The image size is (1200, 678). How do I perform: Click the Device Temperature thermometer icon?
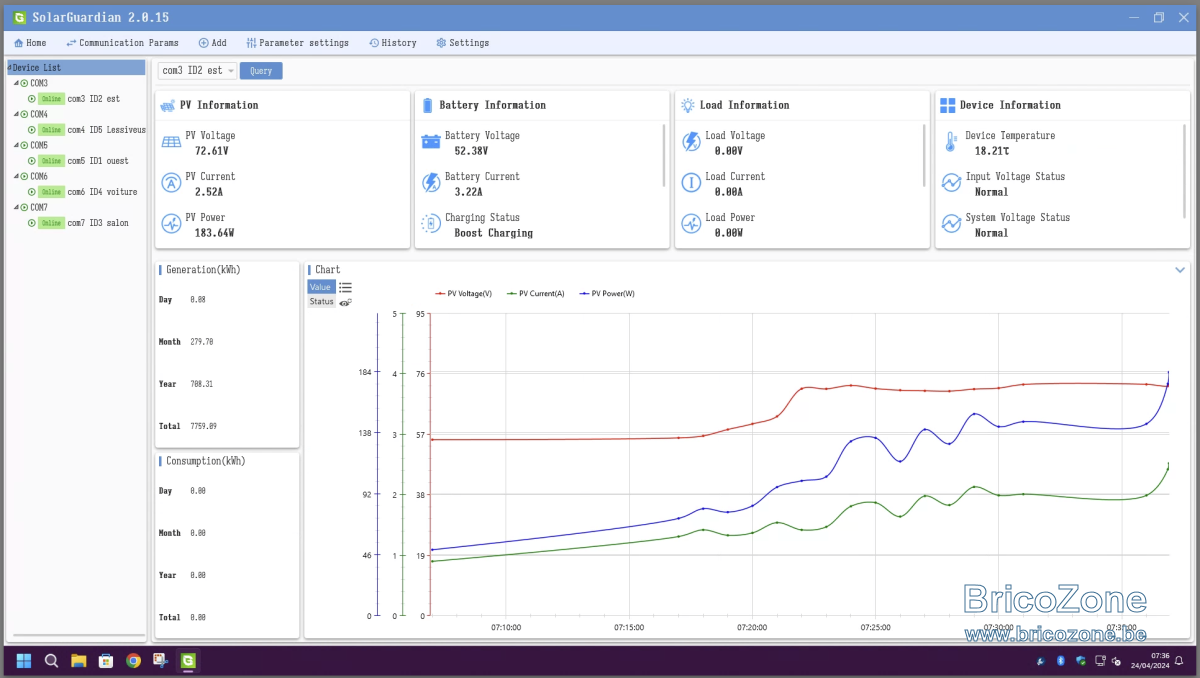point(949,143)
